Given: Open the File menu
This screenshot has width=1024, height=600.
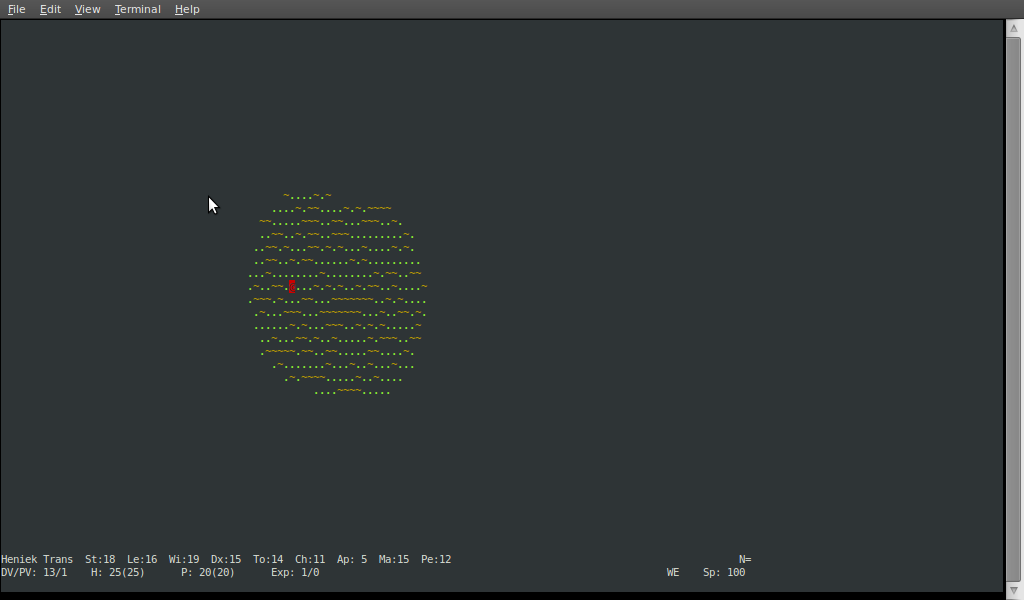Looking at the screenshot, I should point(16,9).
